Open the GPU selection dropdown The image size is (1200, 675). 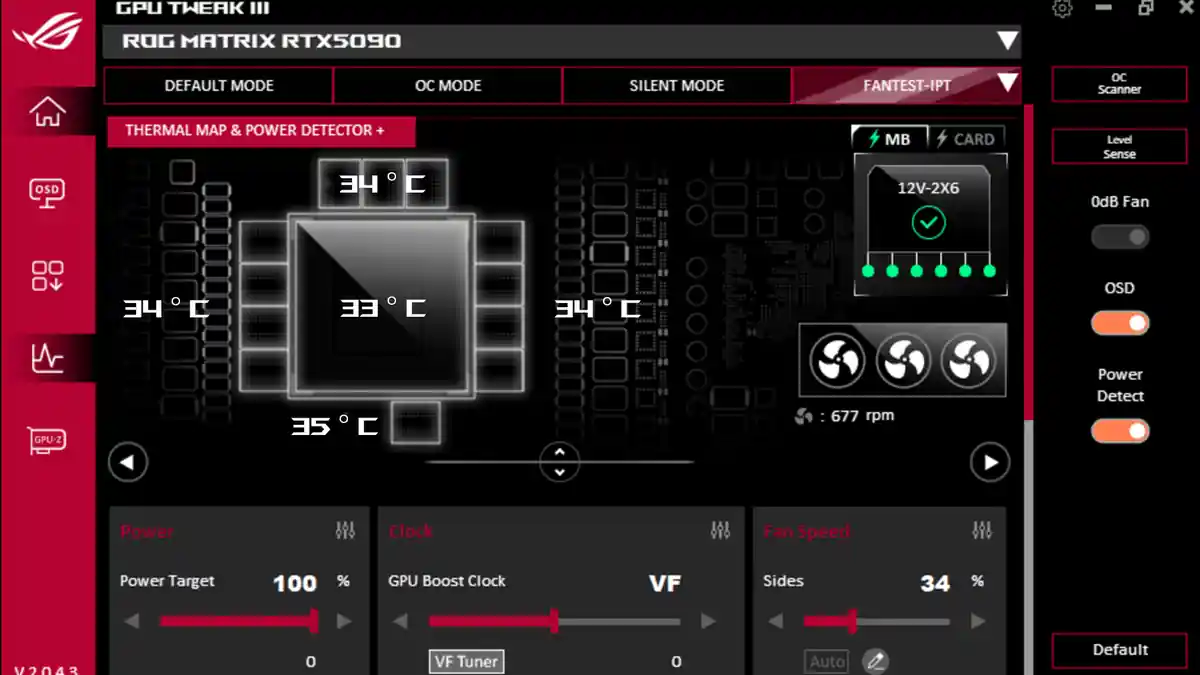[1008, 41]
